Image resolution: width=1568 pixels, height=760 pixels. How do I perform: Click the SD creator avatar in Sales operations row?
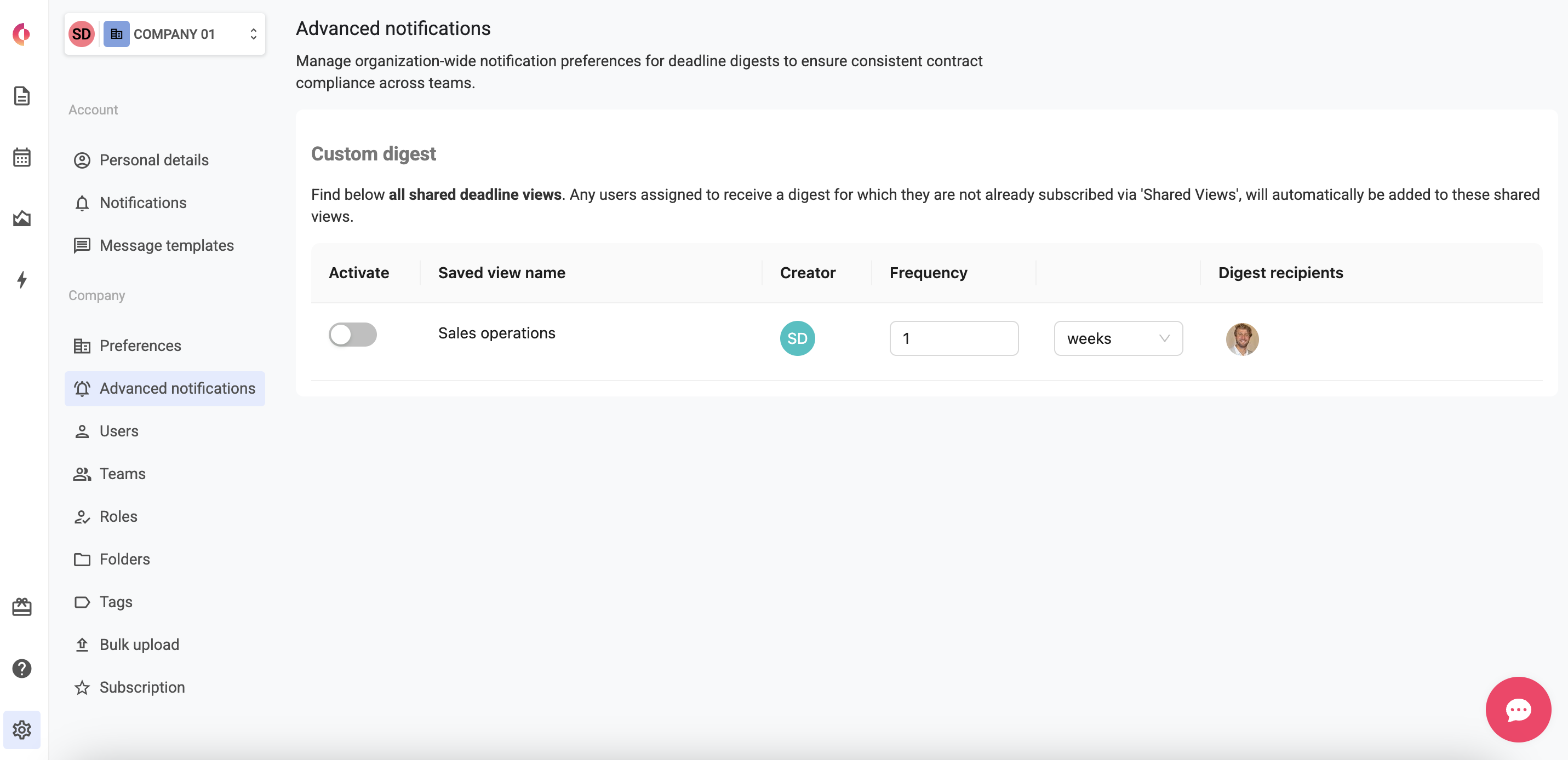[797, 338]
